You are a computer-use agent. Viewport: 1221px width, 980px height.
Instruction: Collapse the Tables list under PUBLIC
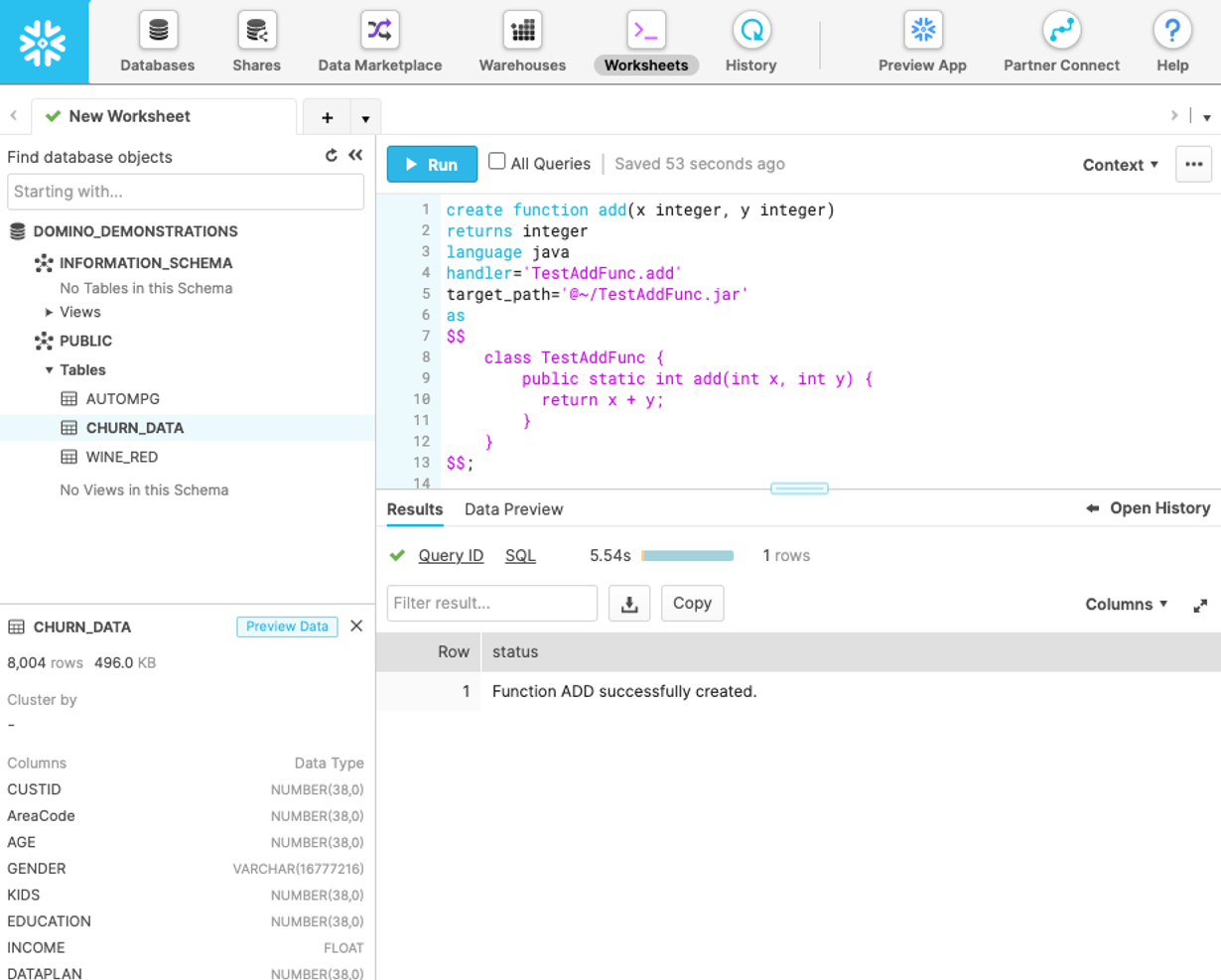point(50,369)
